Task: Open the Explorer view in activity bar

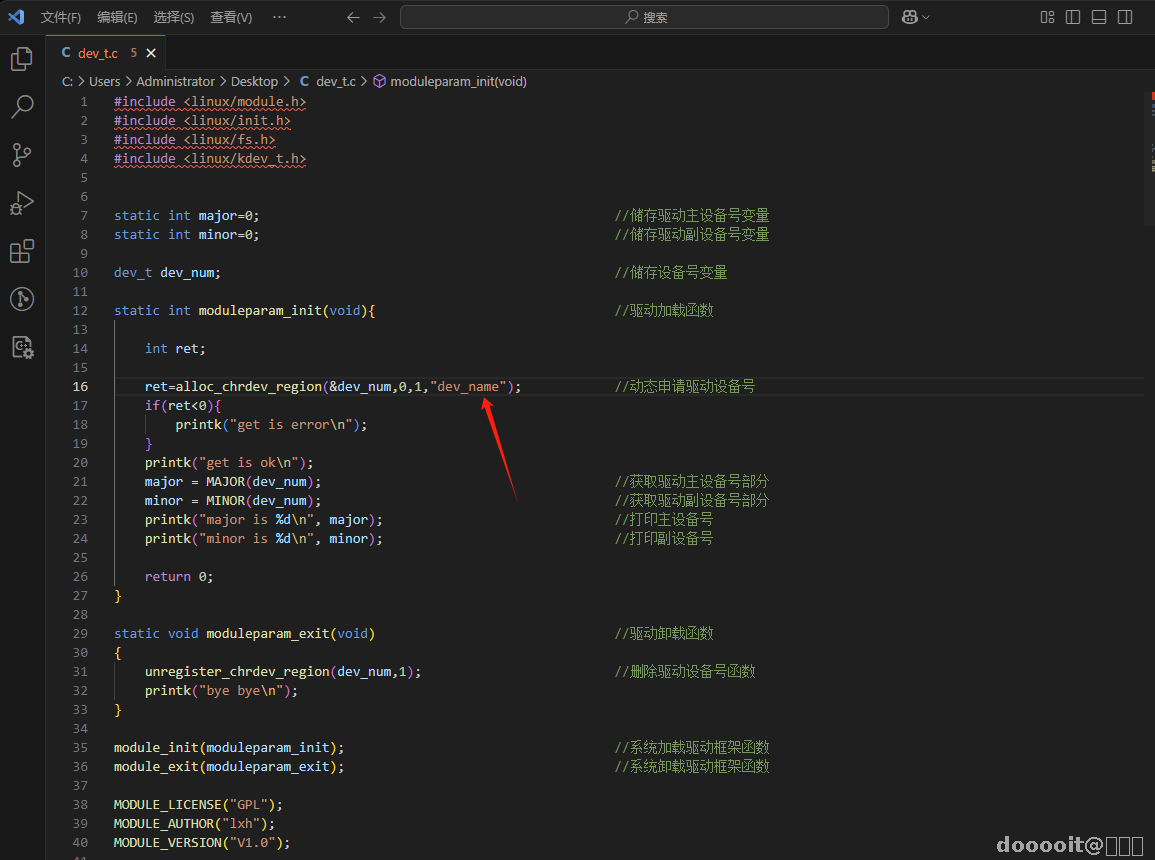Action: pyautogui.click(x=22, y=59)
